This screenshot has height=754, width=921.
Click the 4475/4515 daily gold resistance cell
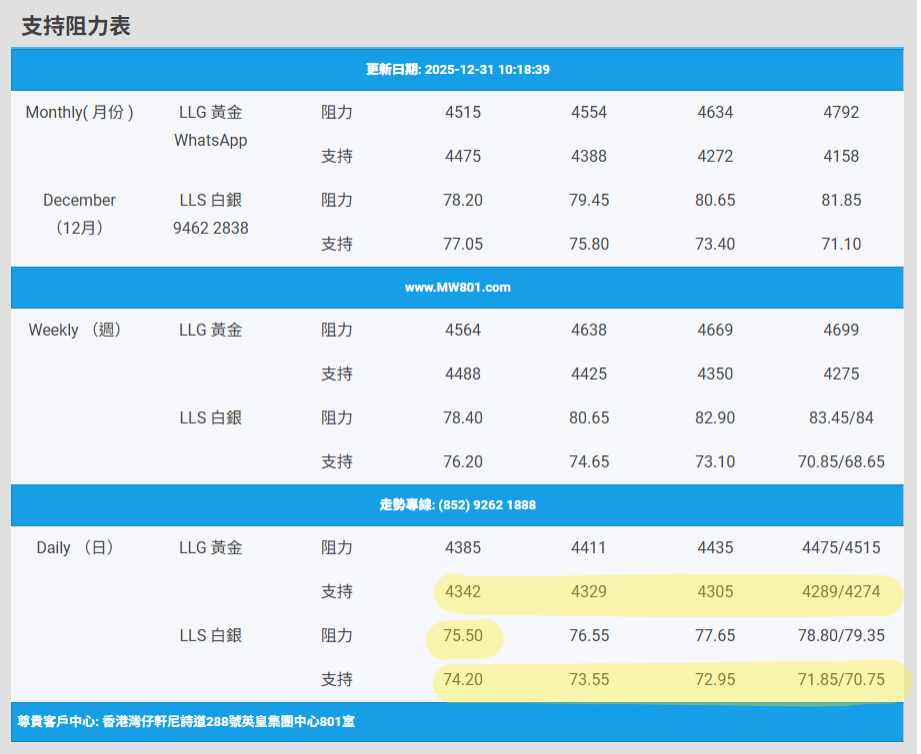click(841, 548)
